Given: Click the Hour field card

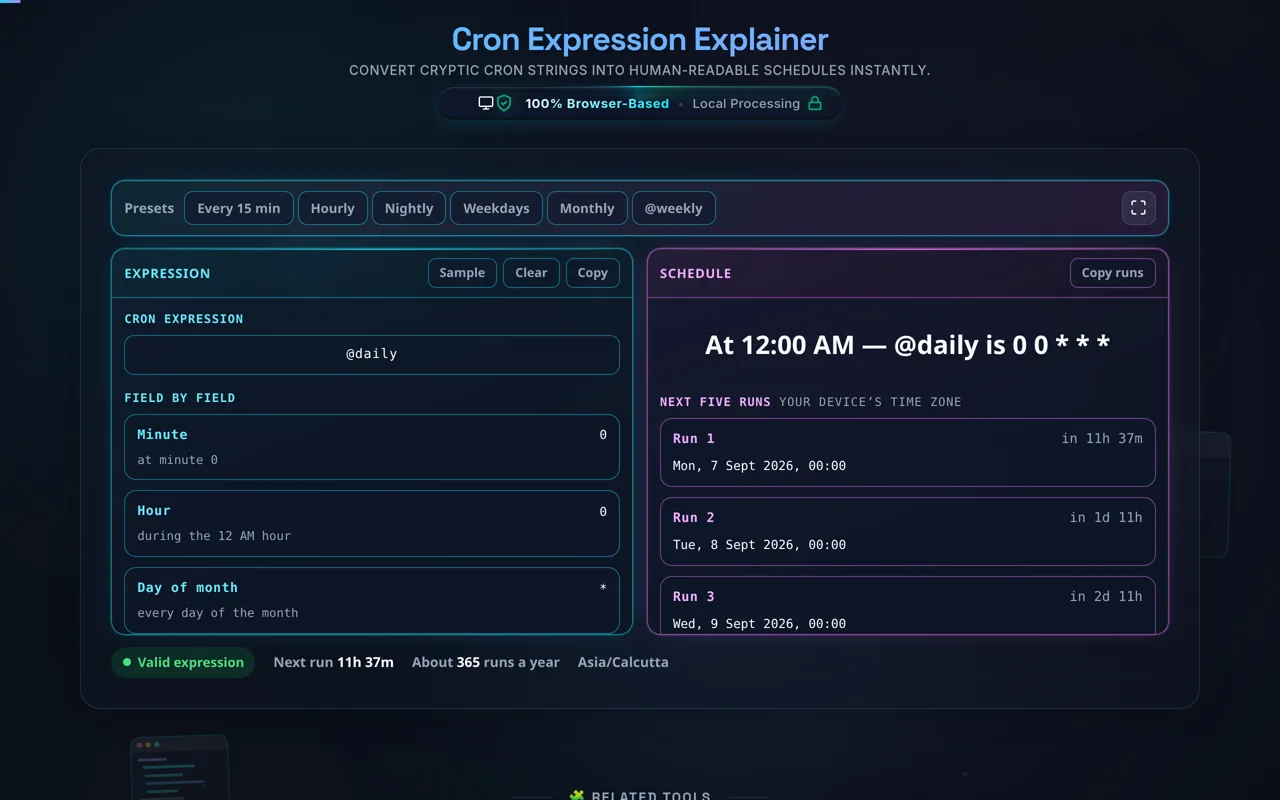Looking at the screenshot, I should point(372,523).
